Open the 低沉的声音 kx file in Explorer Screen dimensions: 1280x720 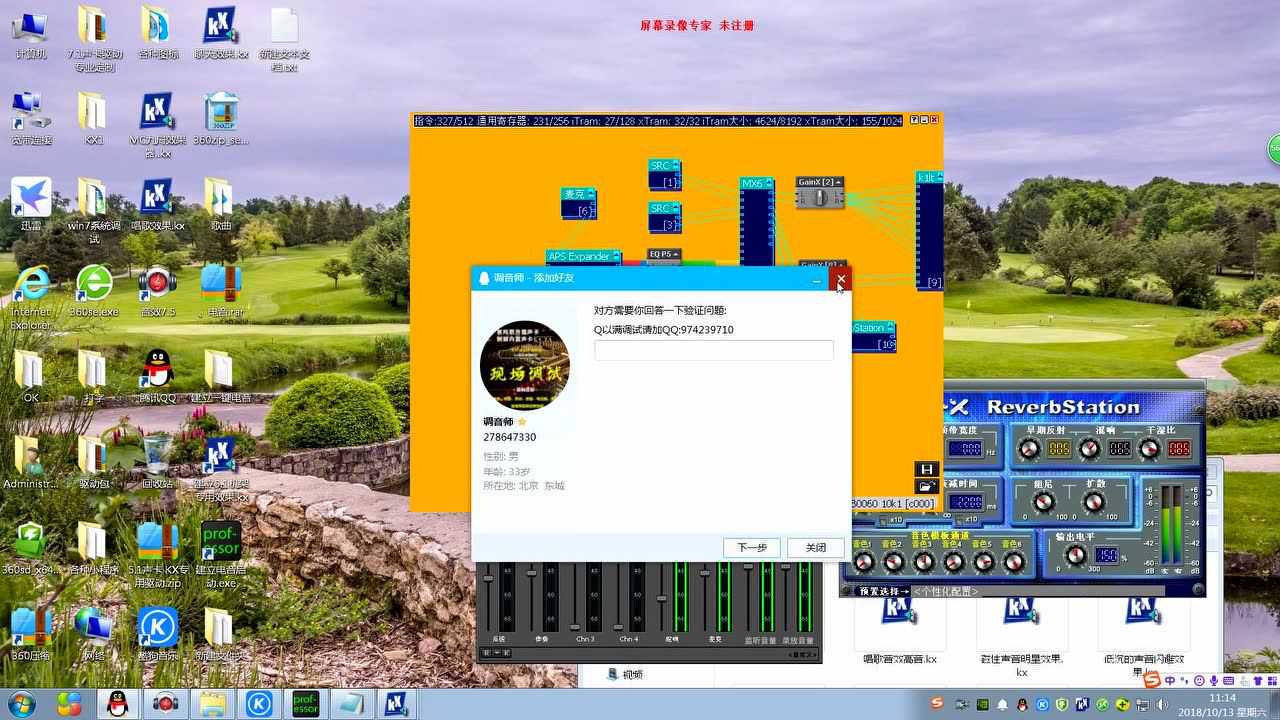1144,637
